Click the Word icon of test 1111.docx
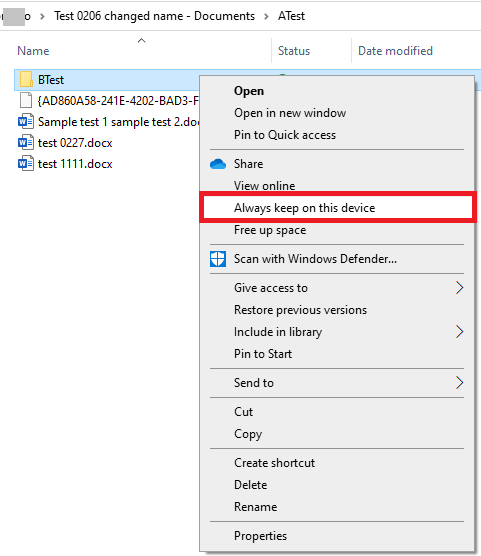The width and height of the screenshot is (481, 556). click(x=26, y=163)
